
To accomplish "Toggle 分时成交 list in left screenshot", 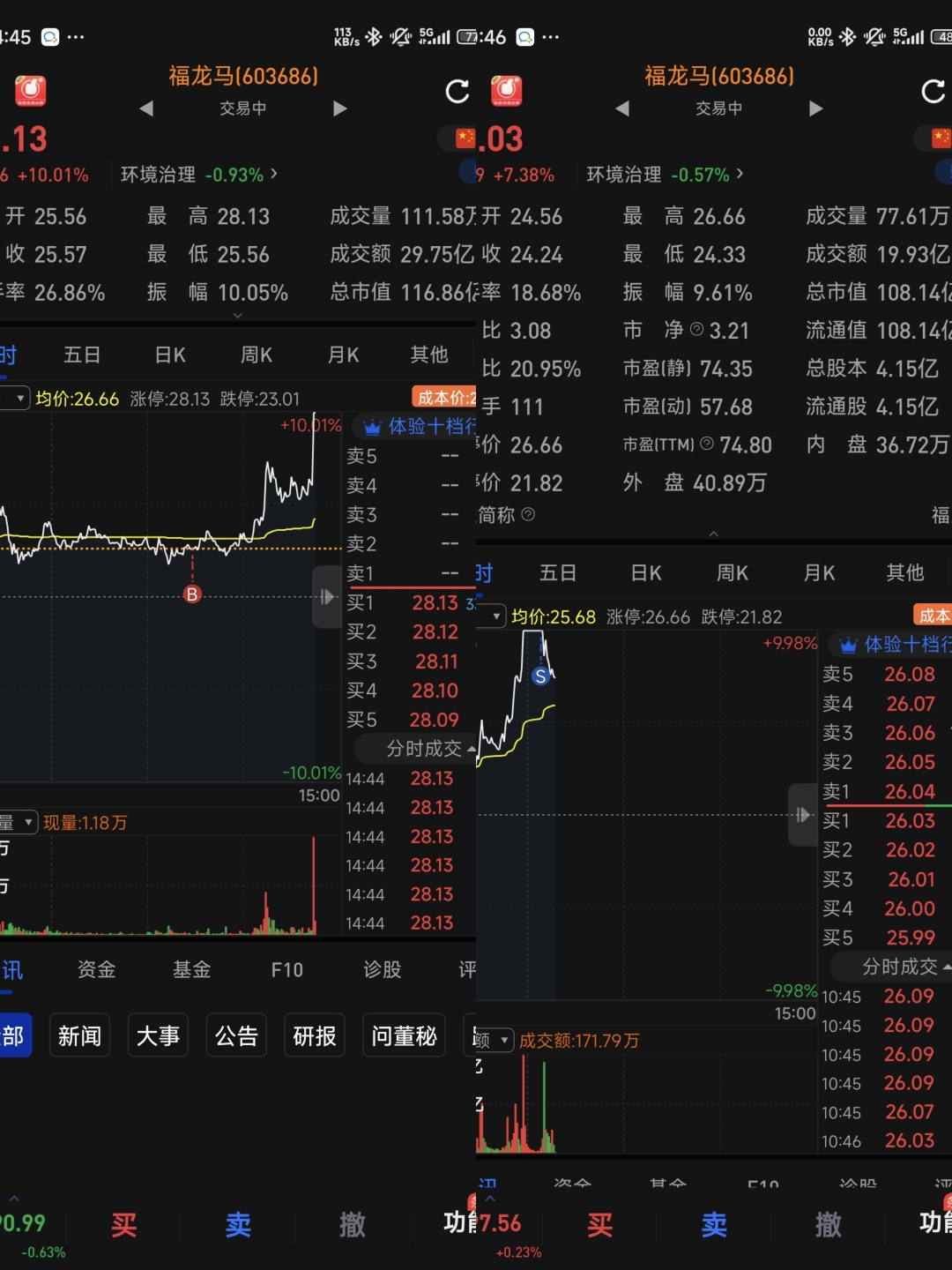I will 415,749.
